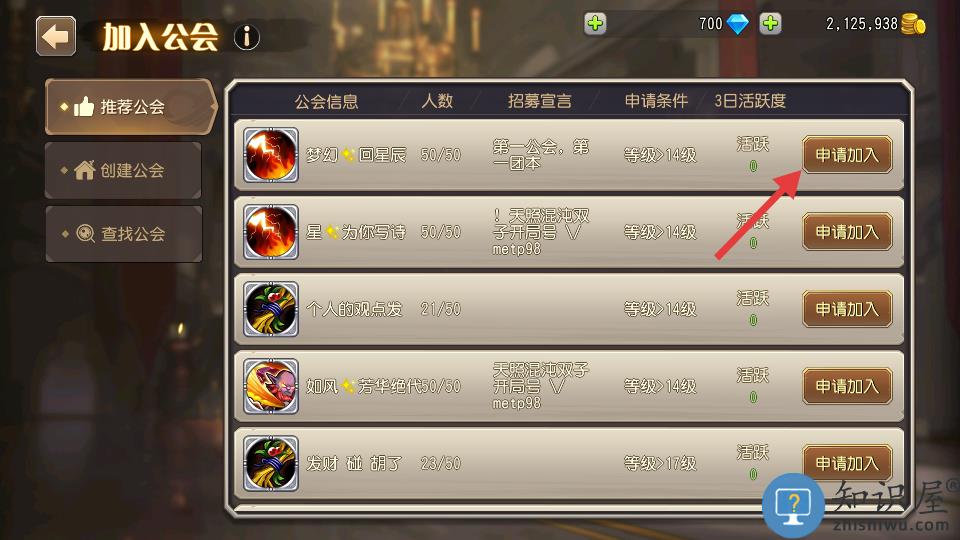Apply to join 个人的观点发 guild
Screen dimensions: 960x540
(847, 309)
